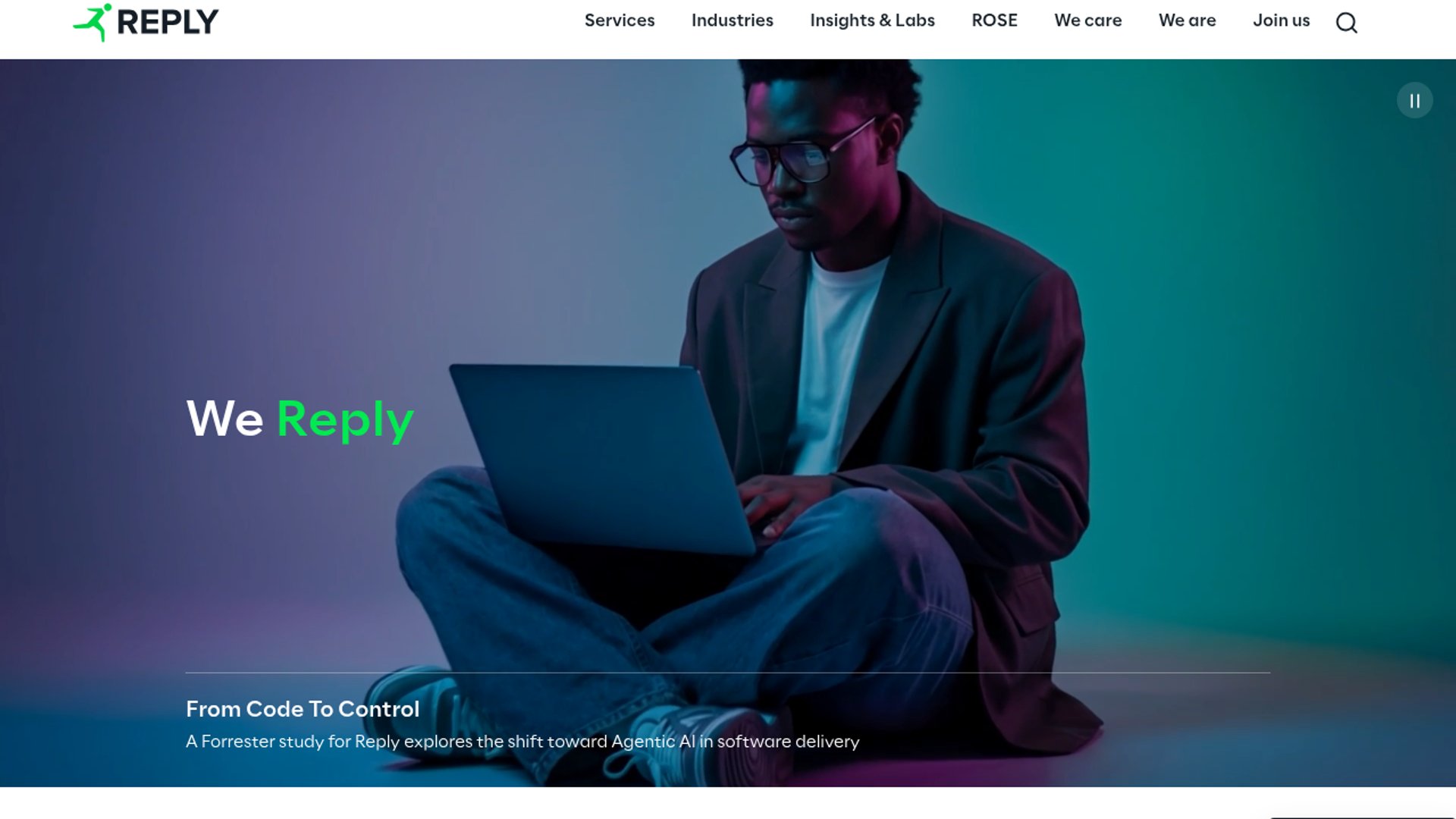Expand the Industries navigation item
This screenshot has height=819, width=1456.
pyautogui.click(x=732, y=20)
